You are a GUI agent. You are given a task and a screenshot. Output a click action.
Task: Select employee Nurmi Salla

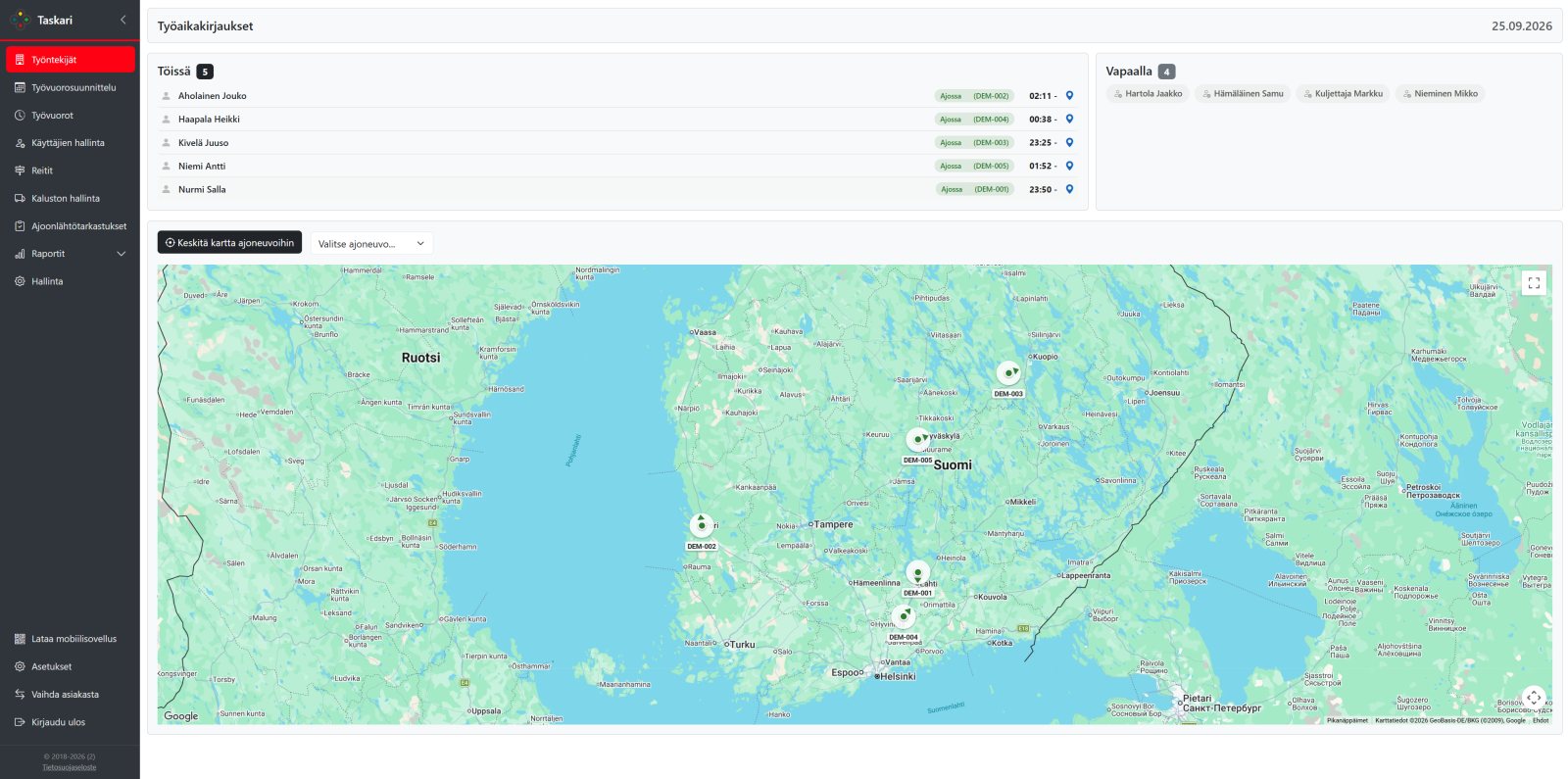coord(202,190)
